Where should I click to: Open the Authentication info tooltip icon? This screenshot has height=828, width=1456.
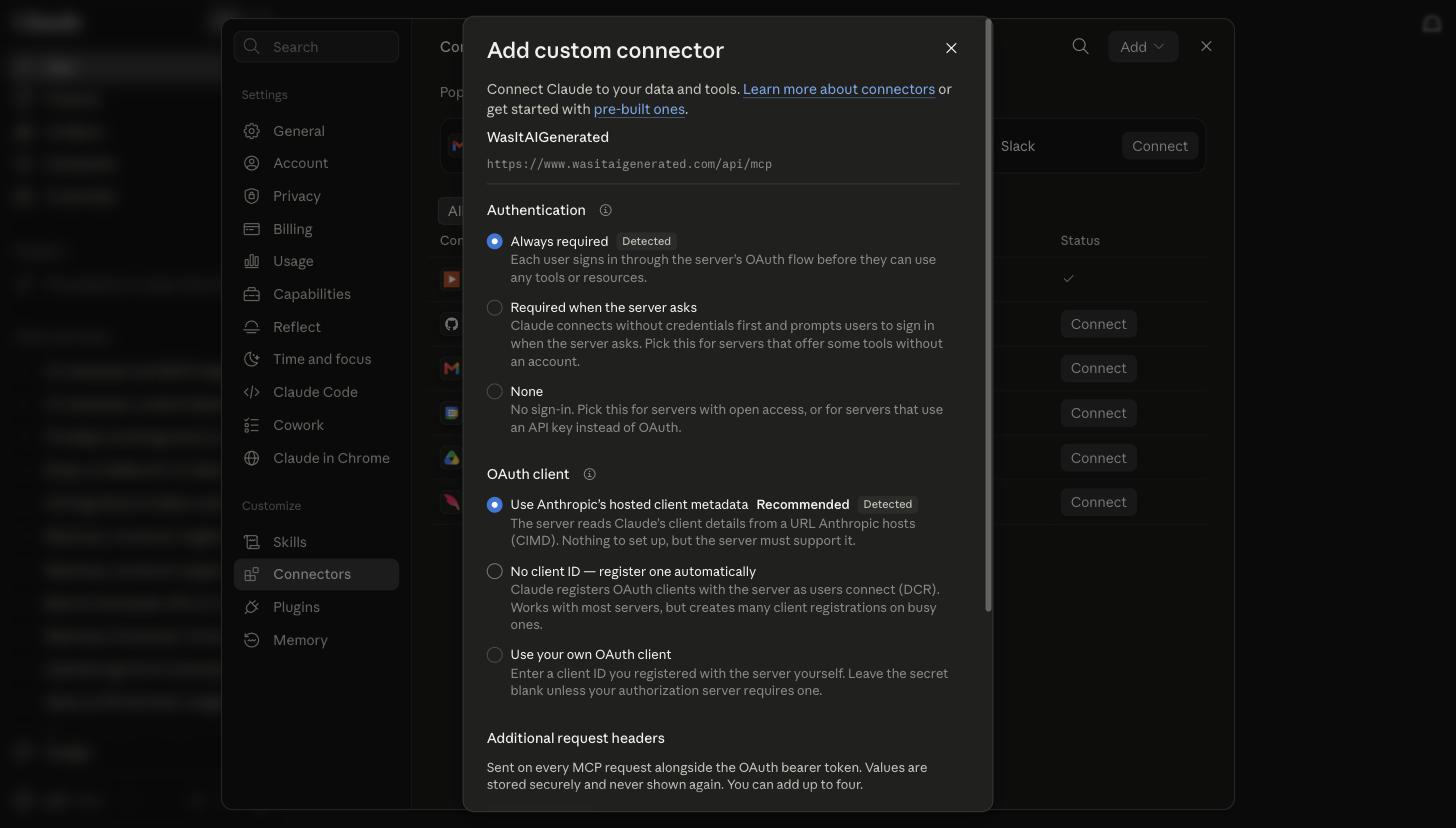pyautogui.click(x=605, y=210)
